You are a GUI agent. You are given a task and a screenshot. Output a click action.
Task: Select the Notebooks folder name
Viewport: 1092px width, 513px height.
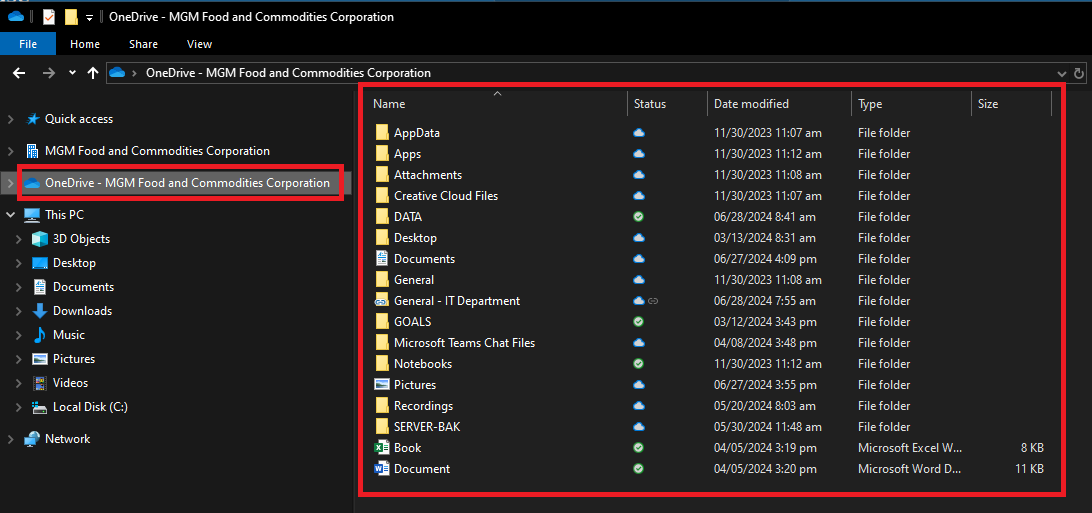click(423, 363)
